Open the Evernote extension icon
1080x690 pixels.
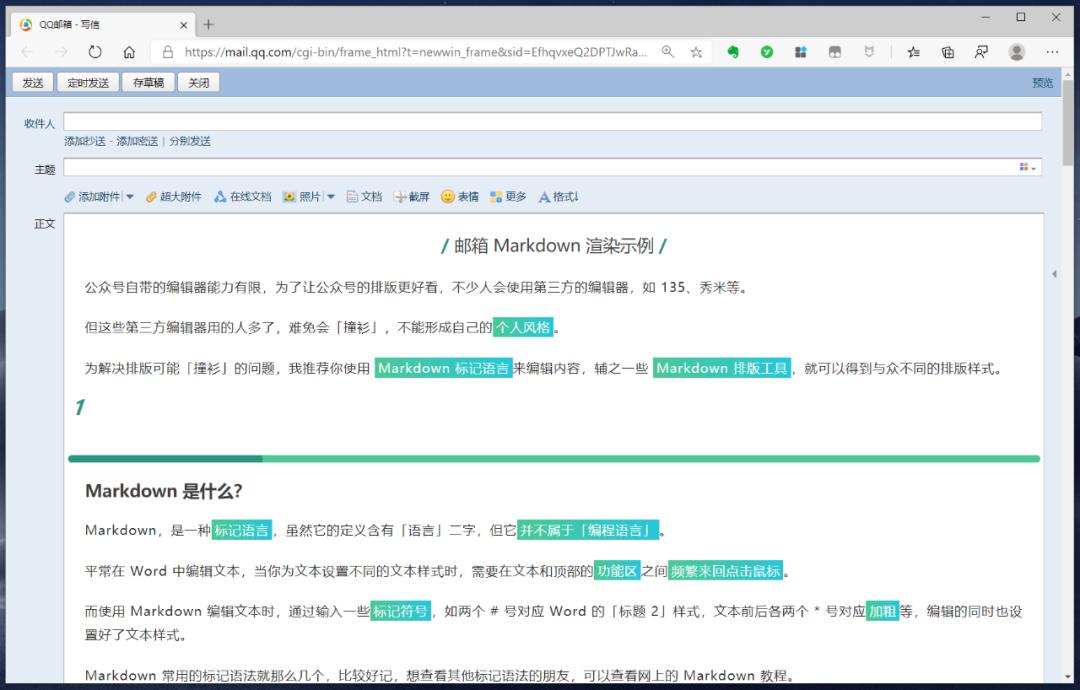735,51
